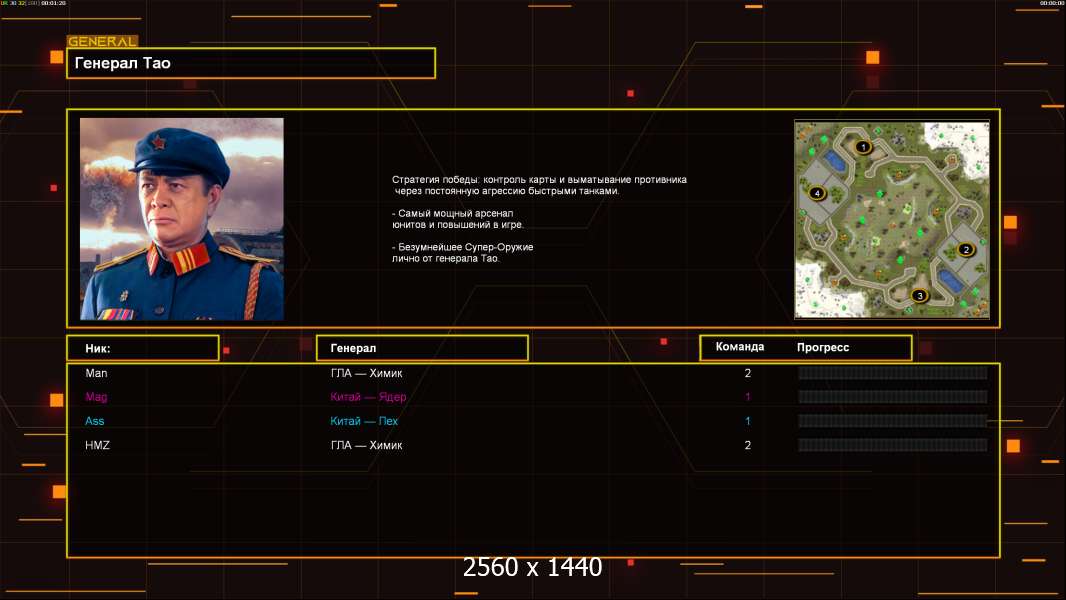Click start position marker 3 on minimap
This screenshot has width=1066, height=600.
tap(919, 296)
